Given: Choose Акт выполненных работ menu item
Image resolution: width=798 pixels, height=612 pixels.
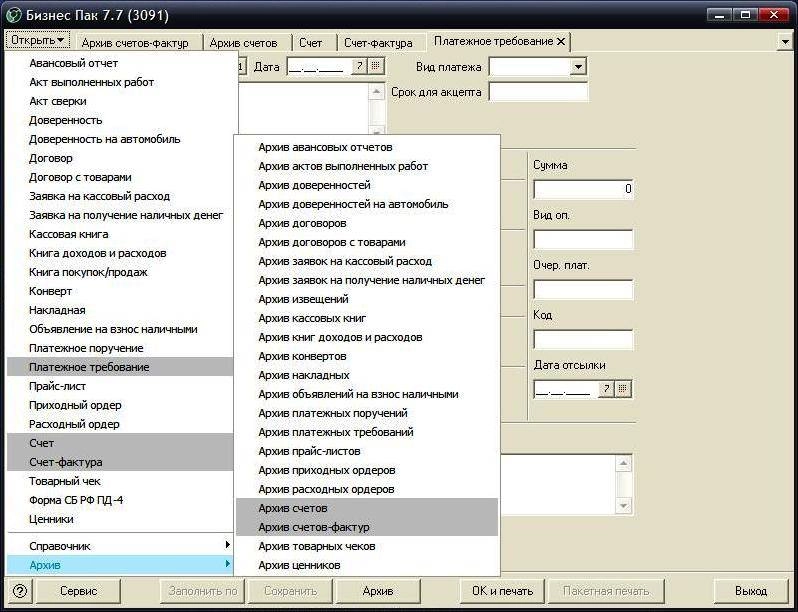Looking at the screenshot, I should [120, 82].
